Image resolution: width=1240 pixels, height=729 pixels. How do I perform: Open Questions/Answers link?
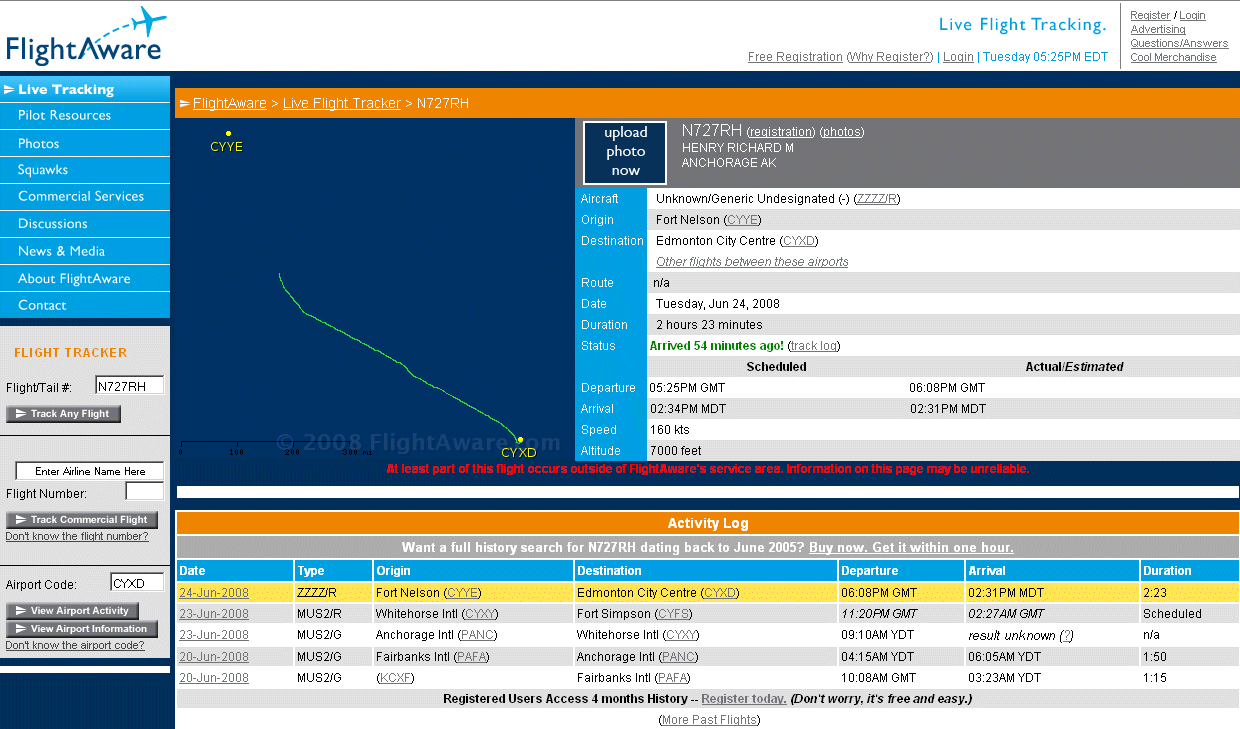click(x=1179, y=44)
